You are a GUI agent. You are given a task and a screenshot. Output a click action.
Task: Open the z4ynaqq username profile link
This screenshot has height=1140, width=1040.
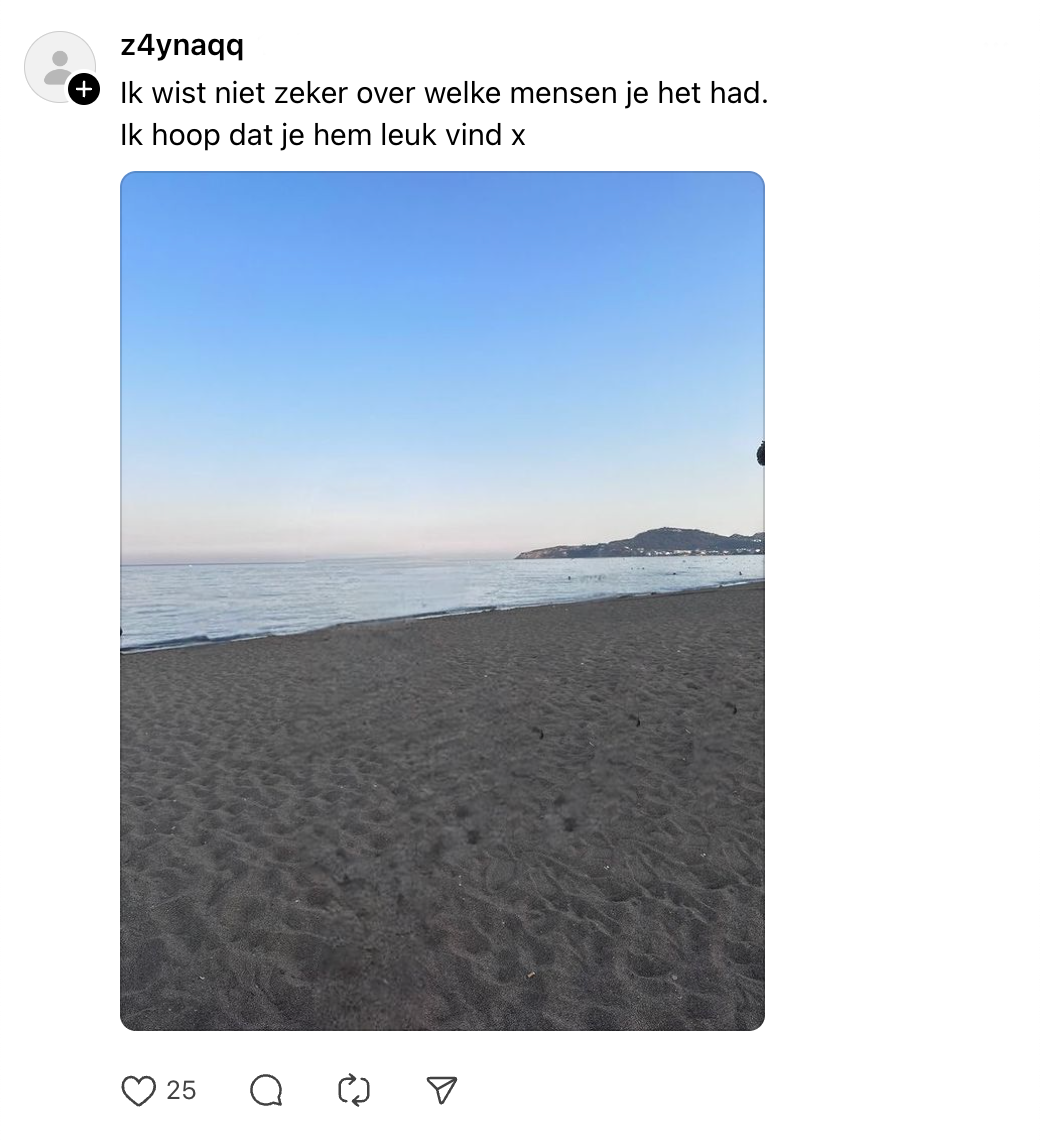[x=182, y=46]
